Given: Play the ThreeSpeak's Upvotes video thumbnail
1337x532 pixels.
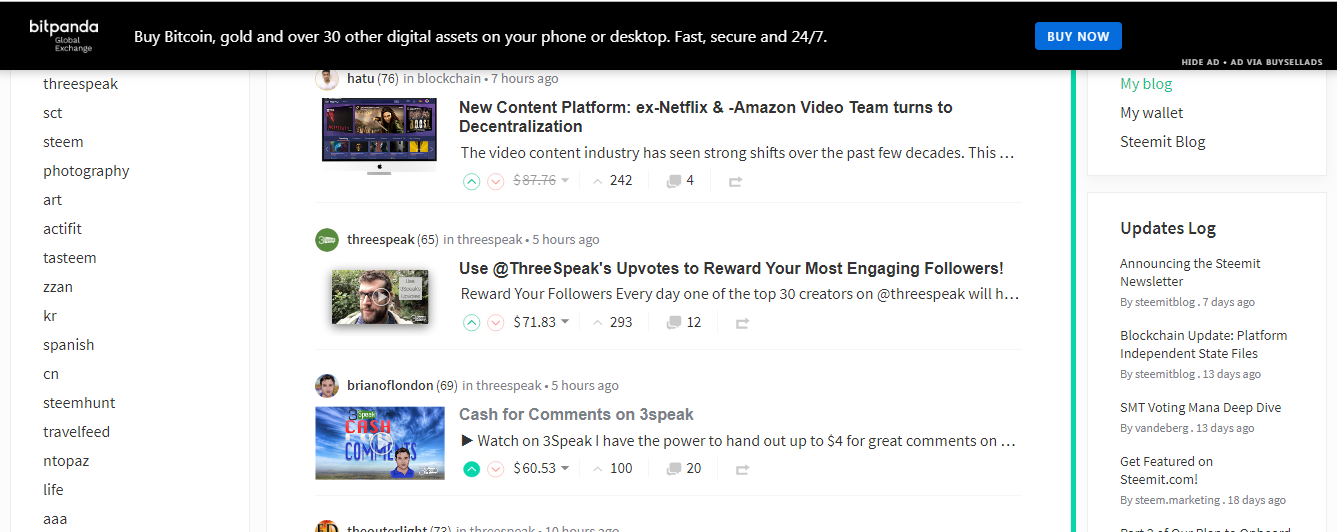Looking at the screenshot, I should pos(380,296).
